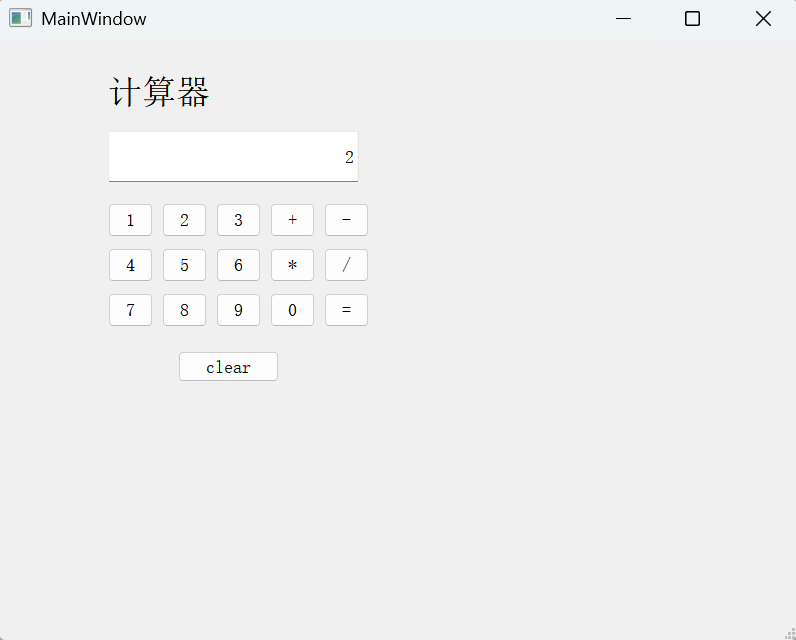The image size is (796, 640).
Task: Close the MainWindow window
Action: (x=763, y=19)
